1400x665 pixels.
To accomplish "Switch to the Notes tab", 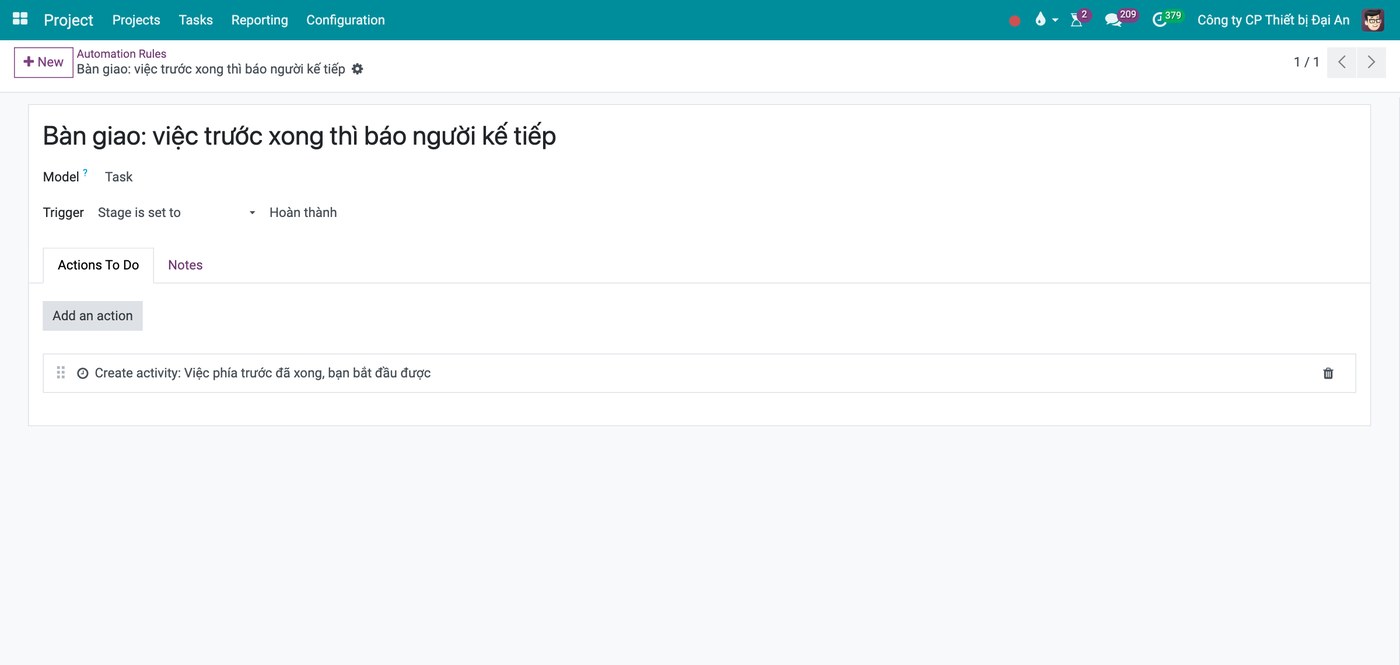I will click(185, 265).
